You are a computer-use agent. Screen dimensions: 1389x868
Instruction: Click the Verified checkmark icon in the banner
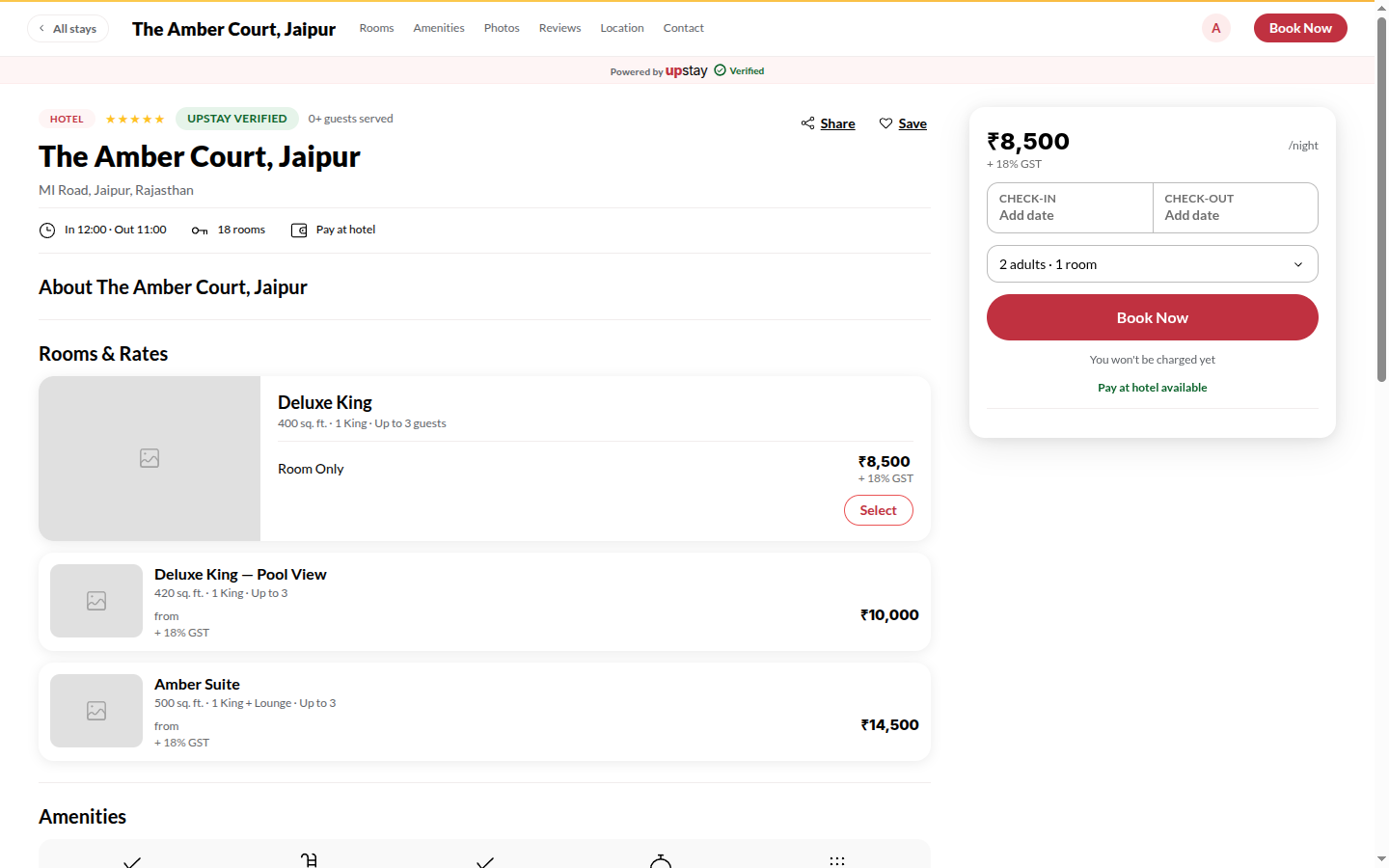pos(720,70)
